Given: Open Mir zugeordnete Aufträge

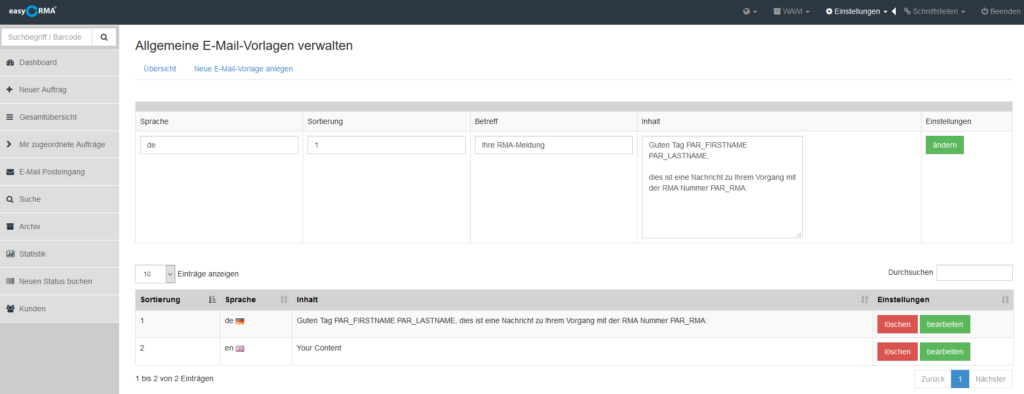Looking at the screenshot, I should [59, 144].
